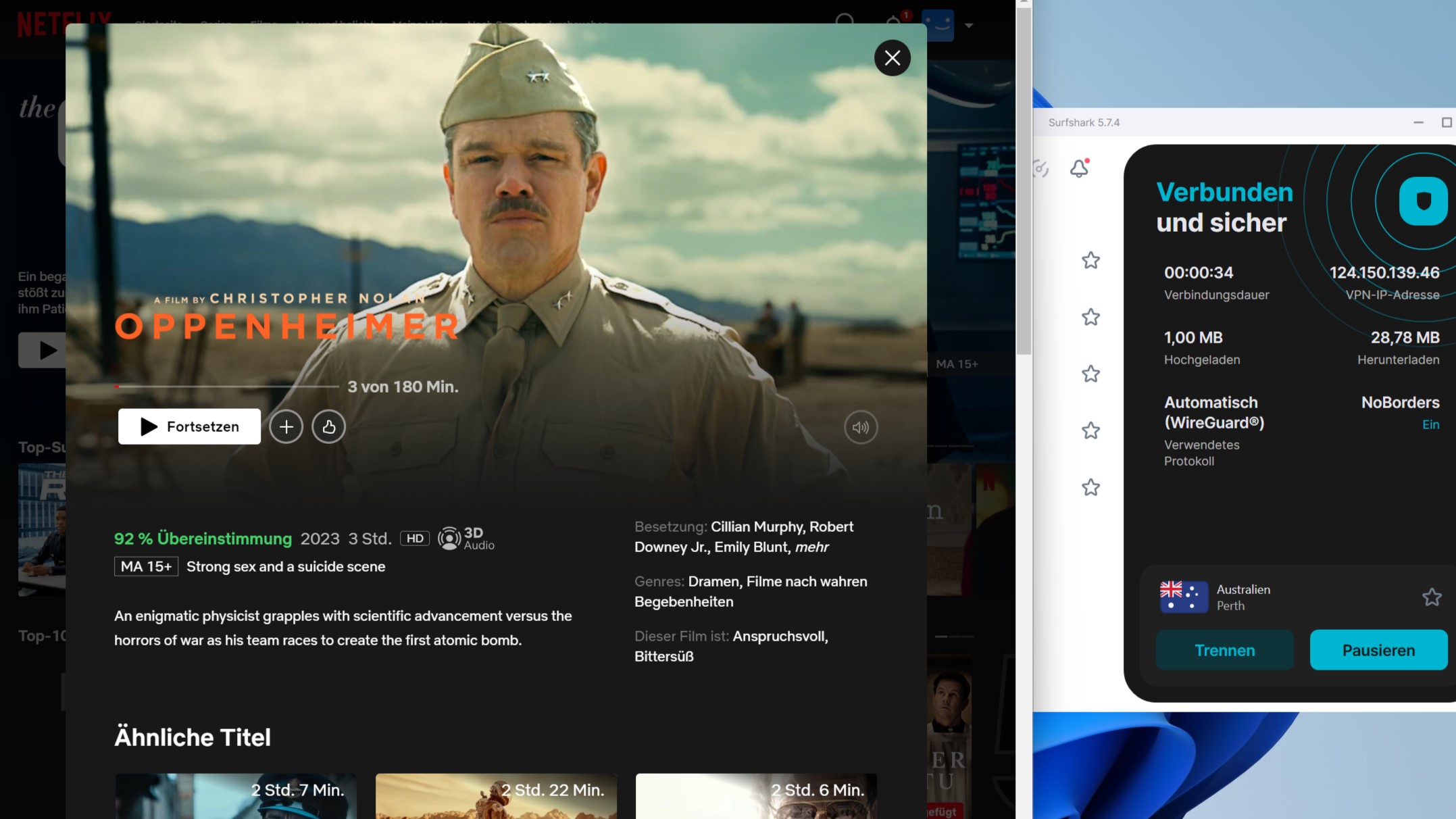The image size is (1456, 819).
Task: Open the Cillian Murphy cast link
Action: 757,526
